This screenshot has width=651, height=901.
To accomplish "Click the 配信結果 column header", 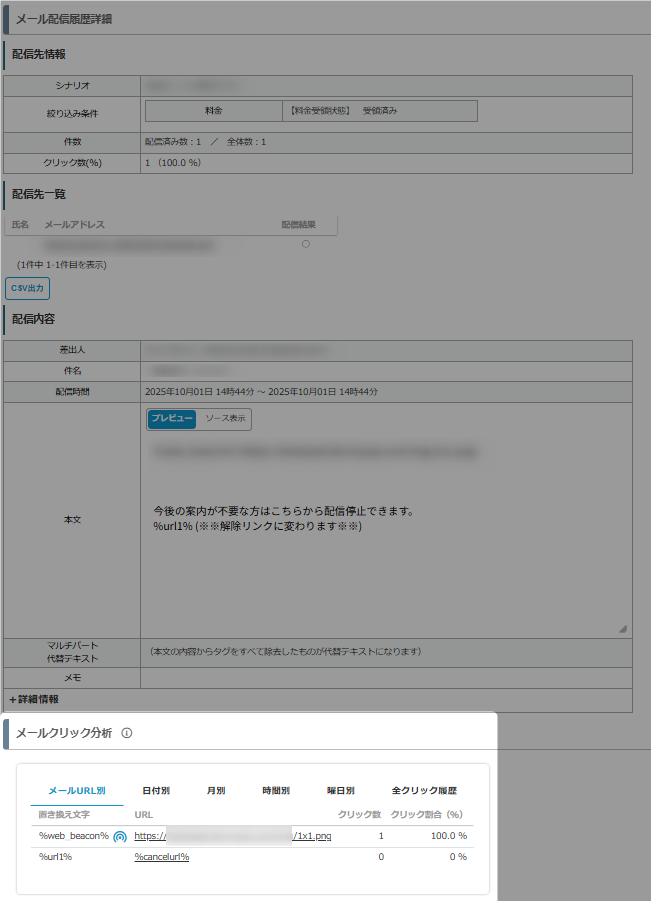I will 298,225.
